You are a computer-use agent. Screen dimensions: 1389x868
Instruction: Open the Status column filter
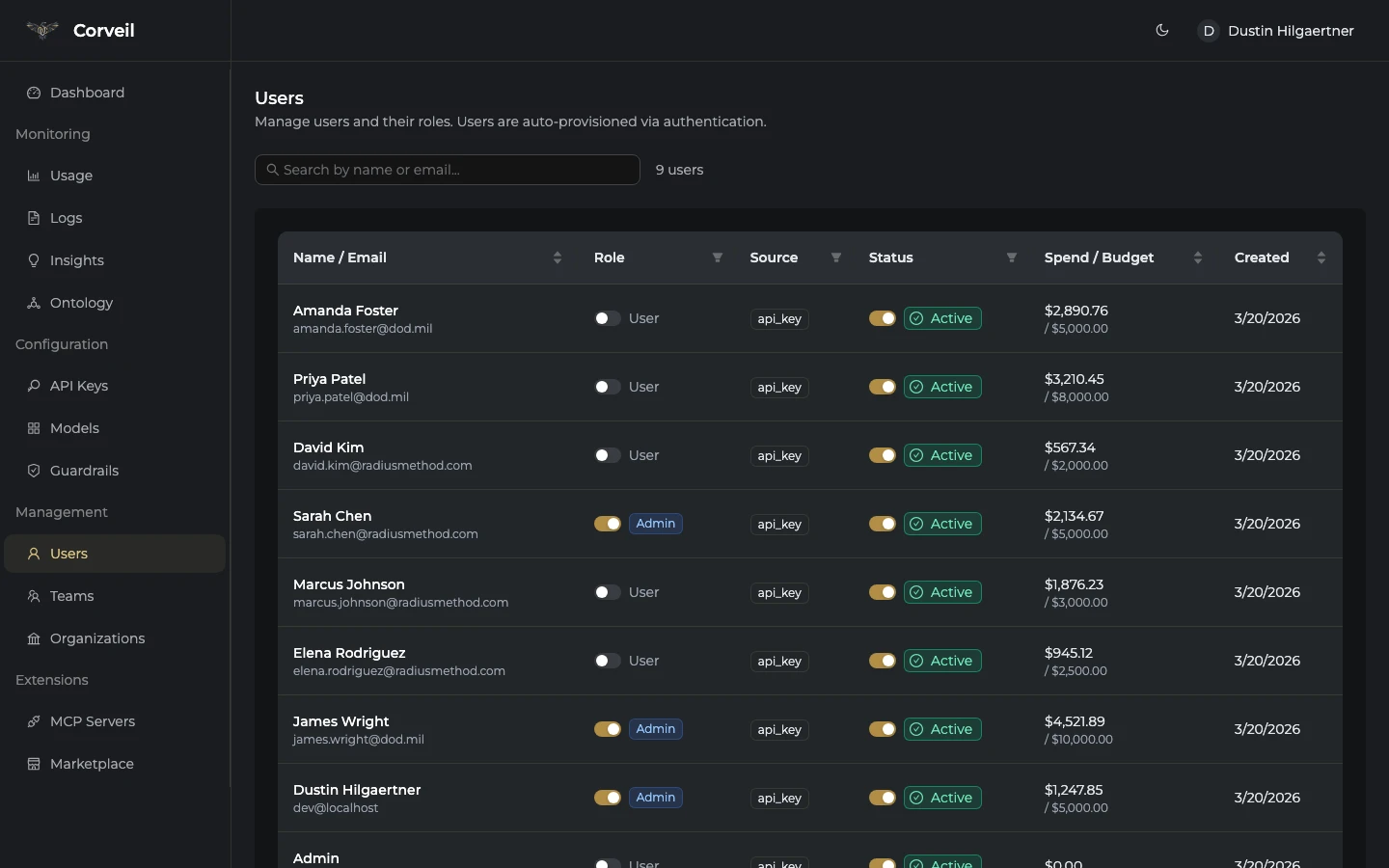click(x=1012, y=258)
